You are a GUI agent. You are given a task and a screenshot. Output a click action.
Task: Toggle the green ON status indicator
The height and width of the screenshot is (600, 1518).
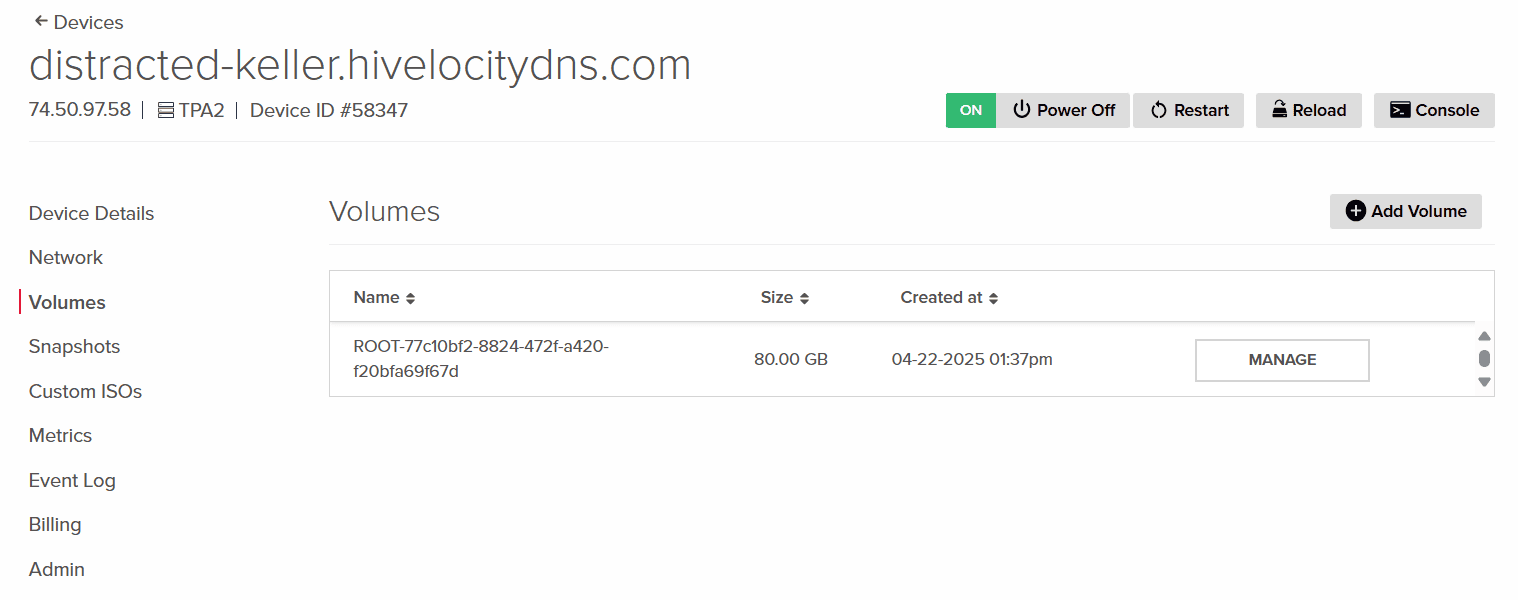click(970, 110)
